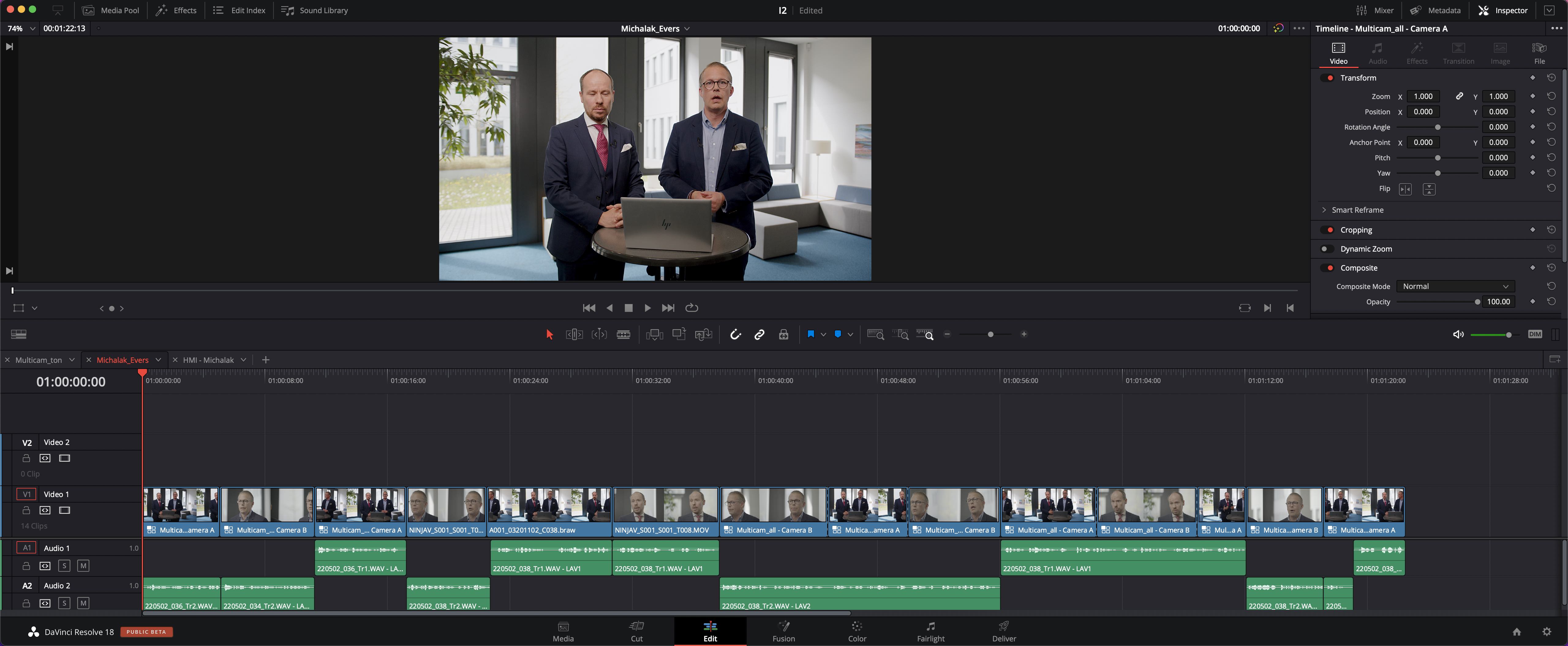Toggle timeline Snapping magnet icon
Viewport: 1568px width, 646px height.
click(735, 334)
